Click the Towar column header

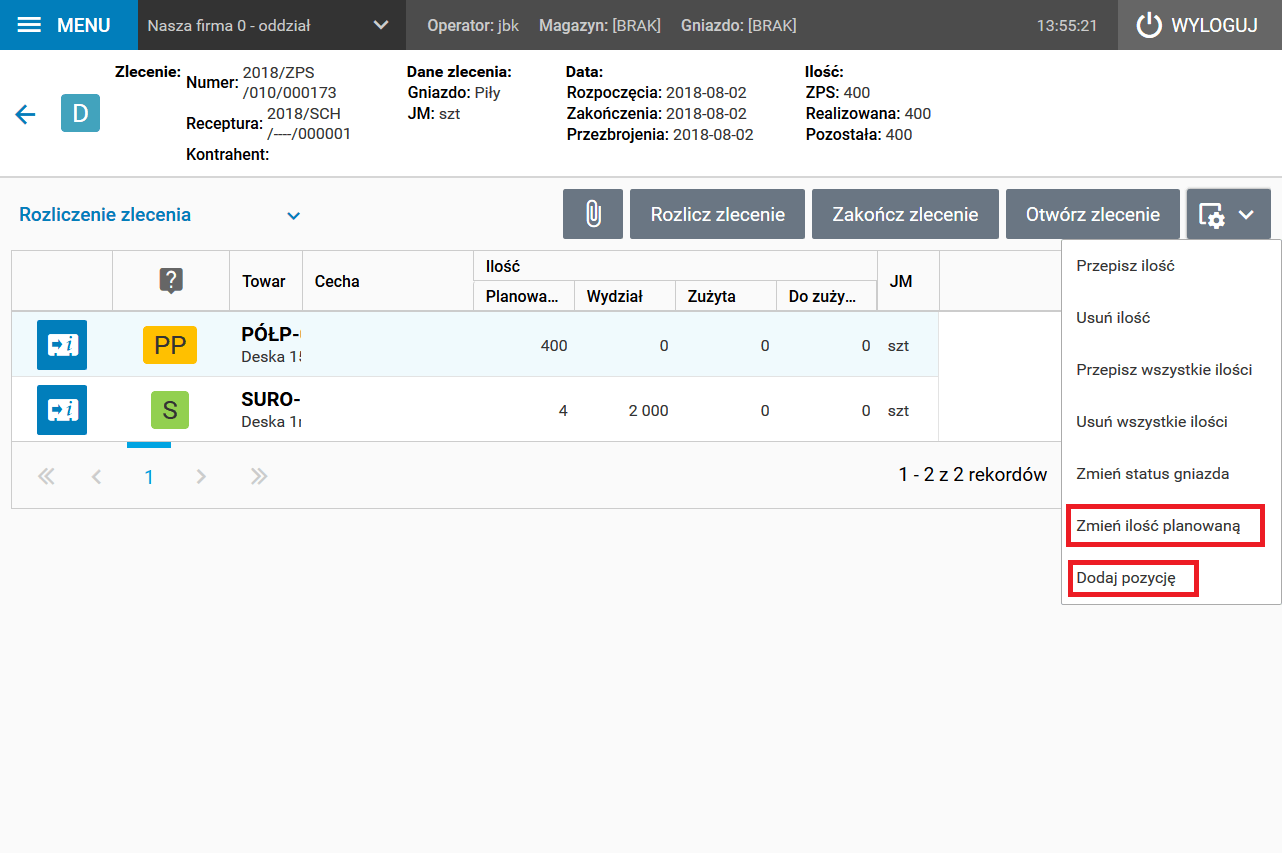click(x=264, y=282)
